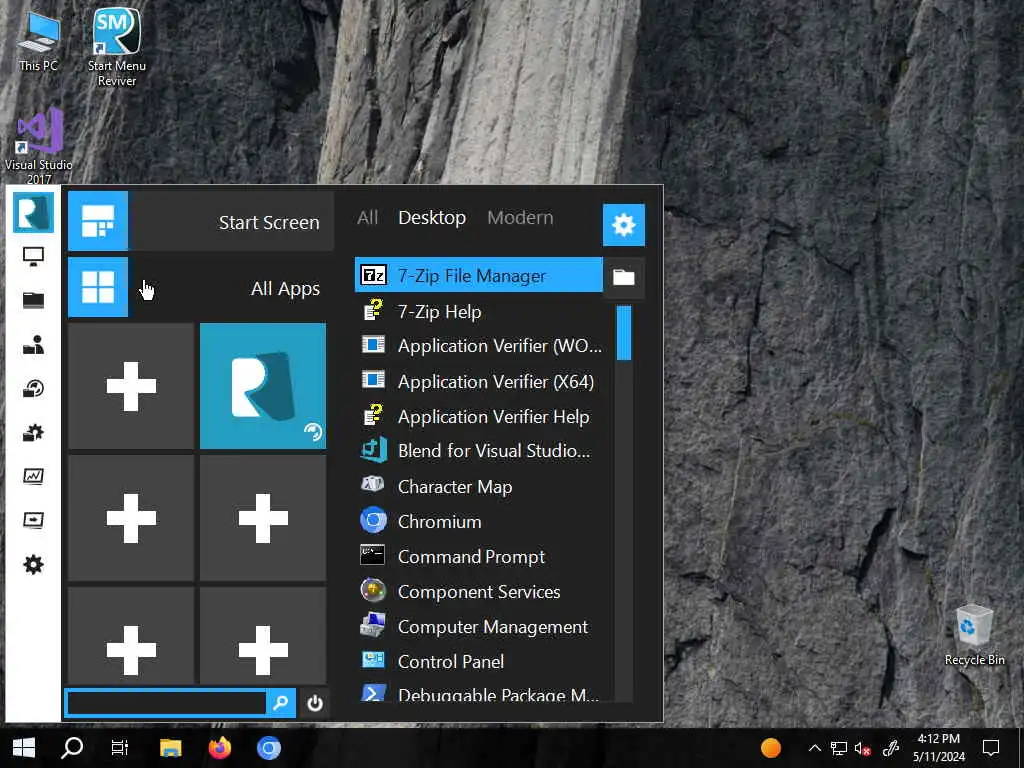Launch the teal Reviver tile
Screen dimensions: 1024x768
263,386
